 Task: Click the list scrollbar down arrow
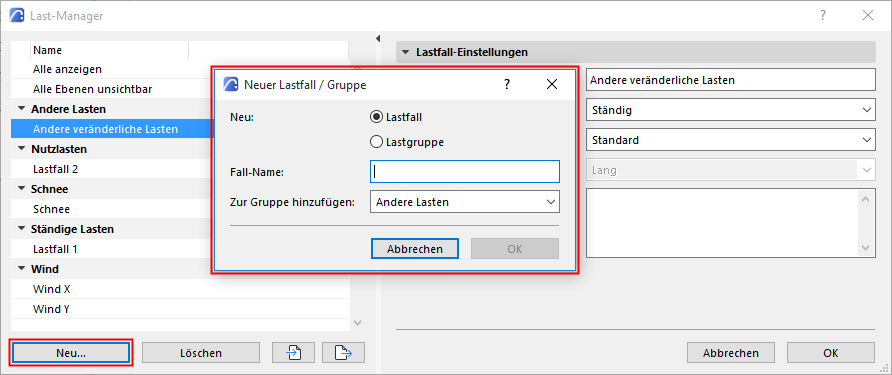pyautogui.click(x=357, y=323)
